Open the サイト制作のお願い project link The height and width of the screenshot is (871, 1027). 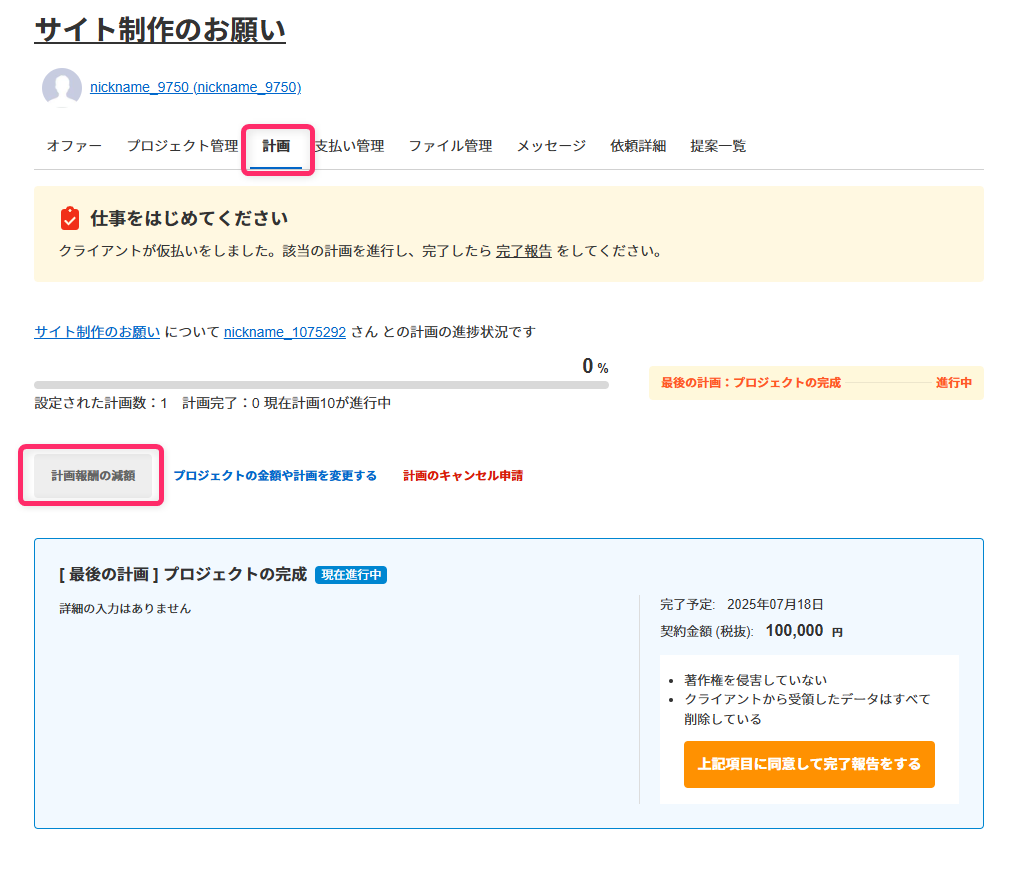click(95, 332)
